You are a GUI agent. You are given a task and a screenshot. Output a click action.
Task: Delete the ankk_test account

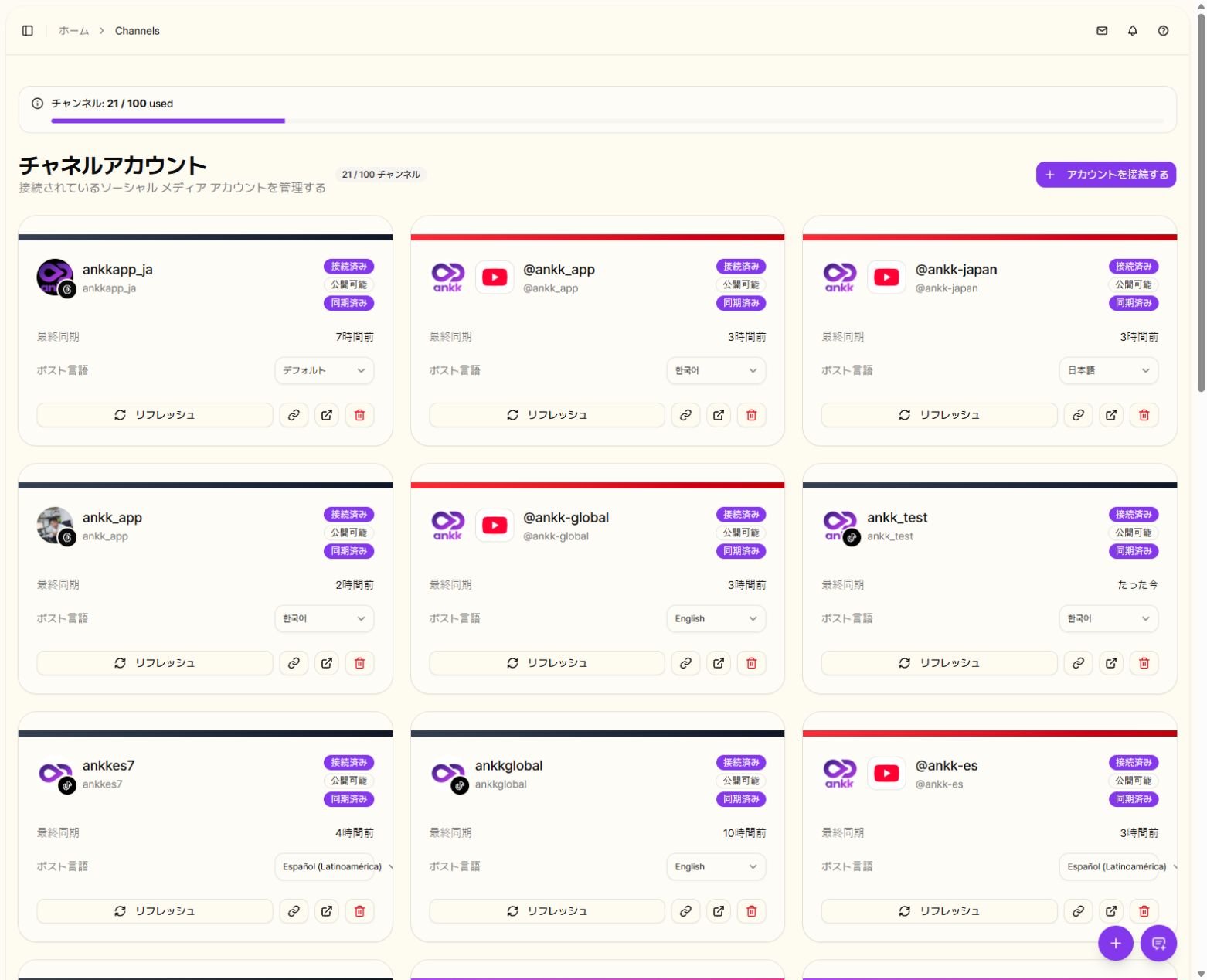pos(1144,663)
